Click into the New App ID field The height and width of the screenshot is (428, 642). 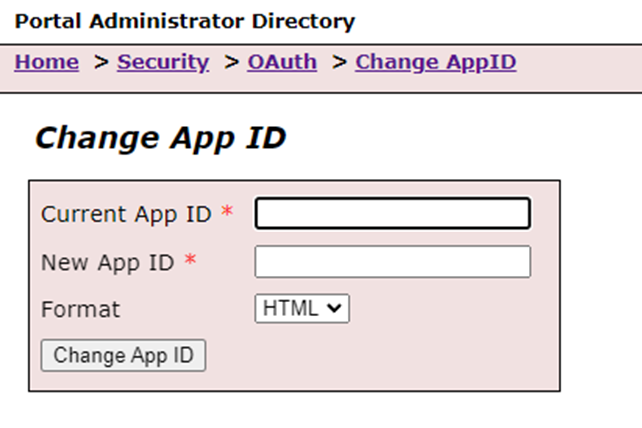(x=392, y=262)
